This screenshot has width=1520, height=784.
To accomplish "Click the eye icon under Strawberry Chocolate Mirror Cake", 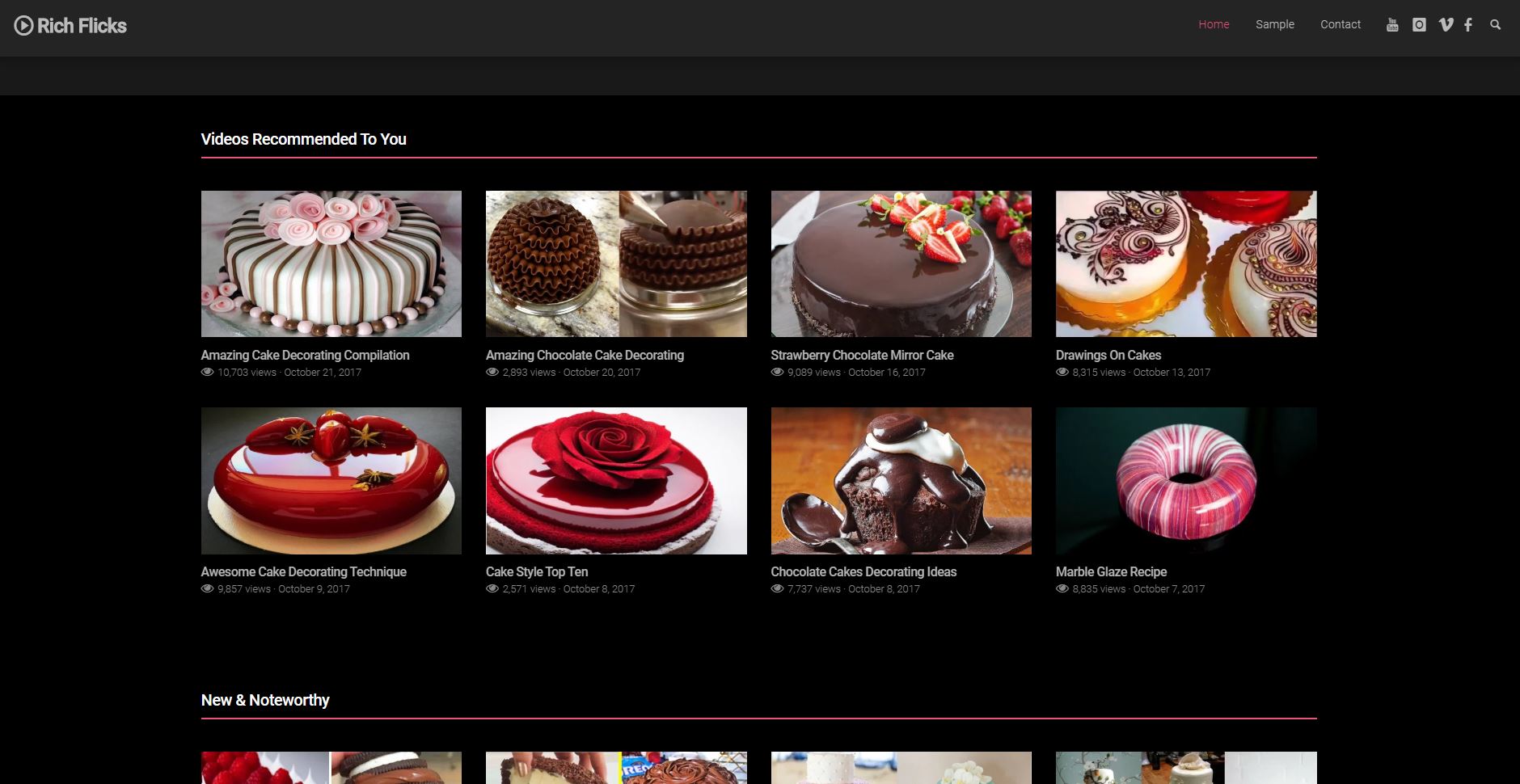I will coord(778,373).
